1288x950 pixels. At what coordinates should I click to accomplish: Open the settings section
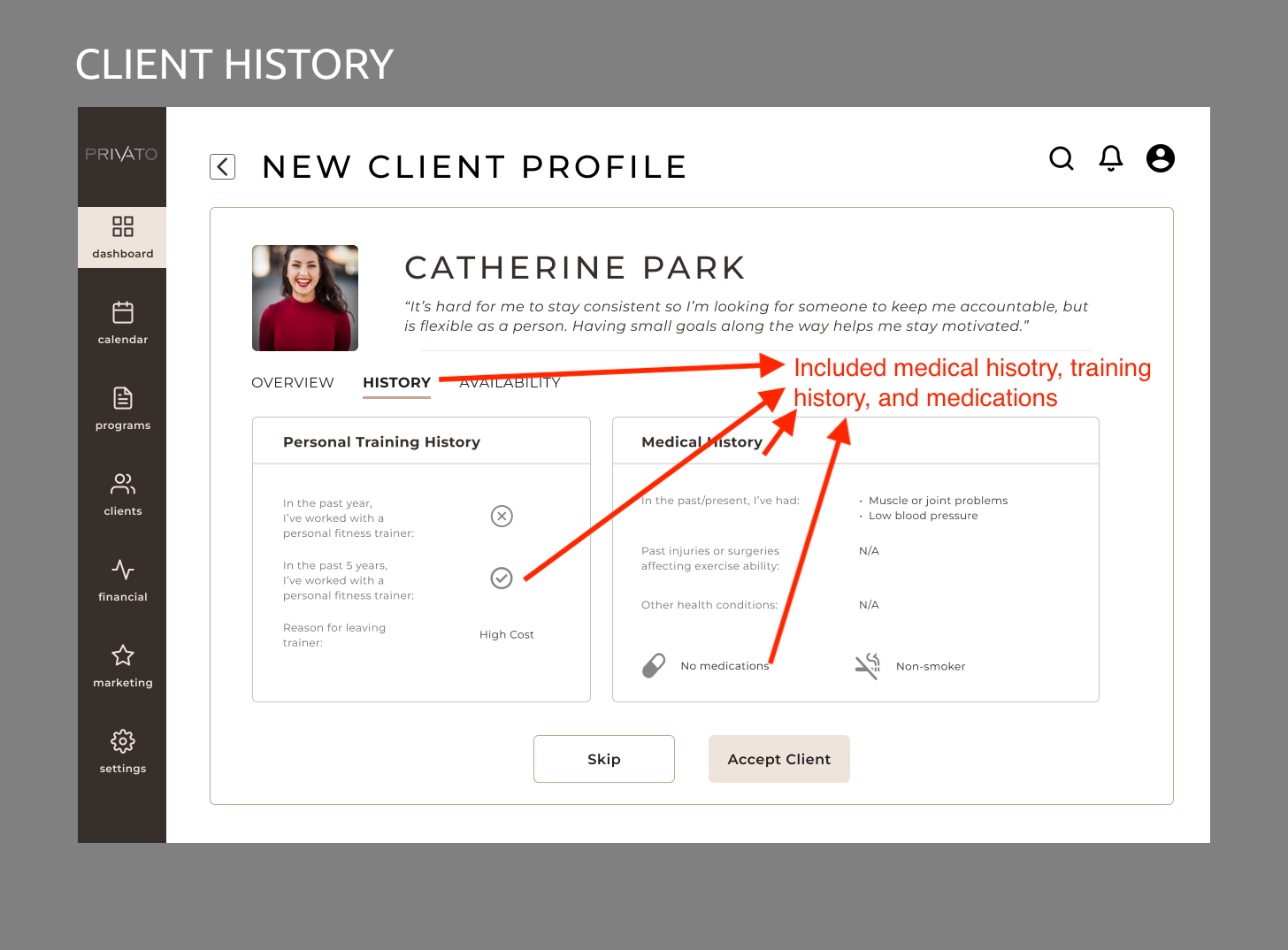122,752
